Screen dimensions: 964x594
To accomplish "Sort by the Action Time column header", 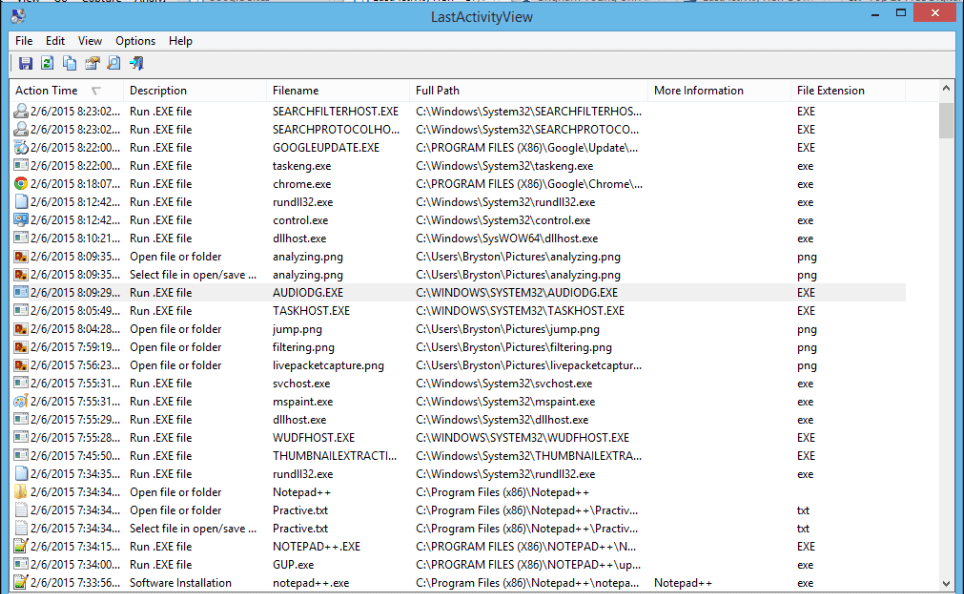I will point(66,90).
